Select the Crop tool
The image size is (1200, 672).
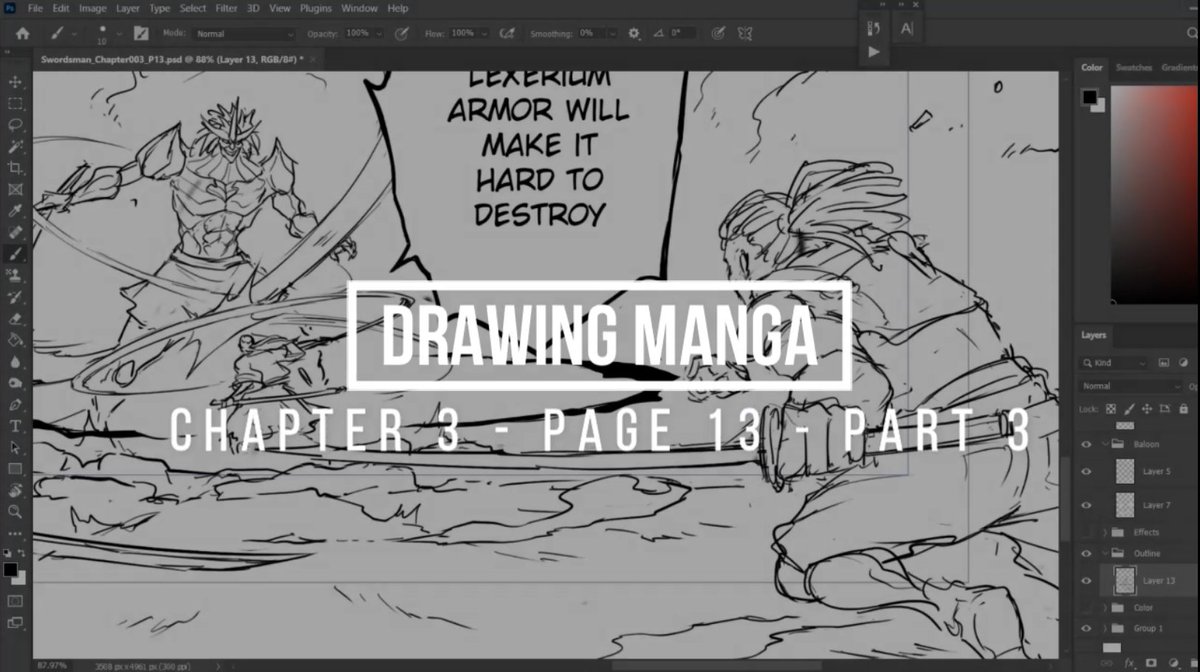coord(15,167)
